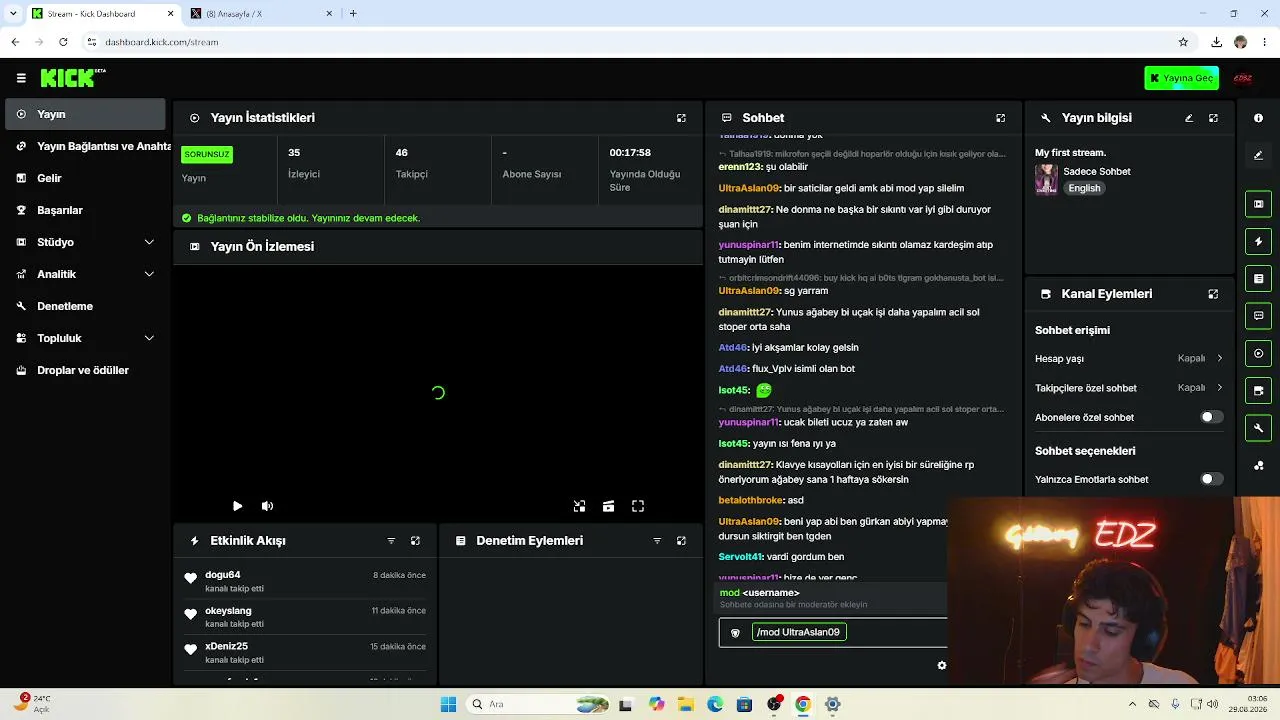Click the edit layout pencil in the right rail
The height and width of the screenshot is (720, 1280).
pos(1258,155)
